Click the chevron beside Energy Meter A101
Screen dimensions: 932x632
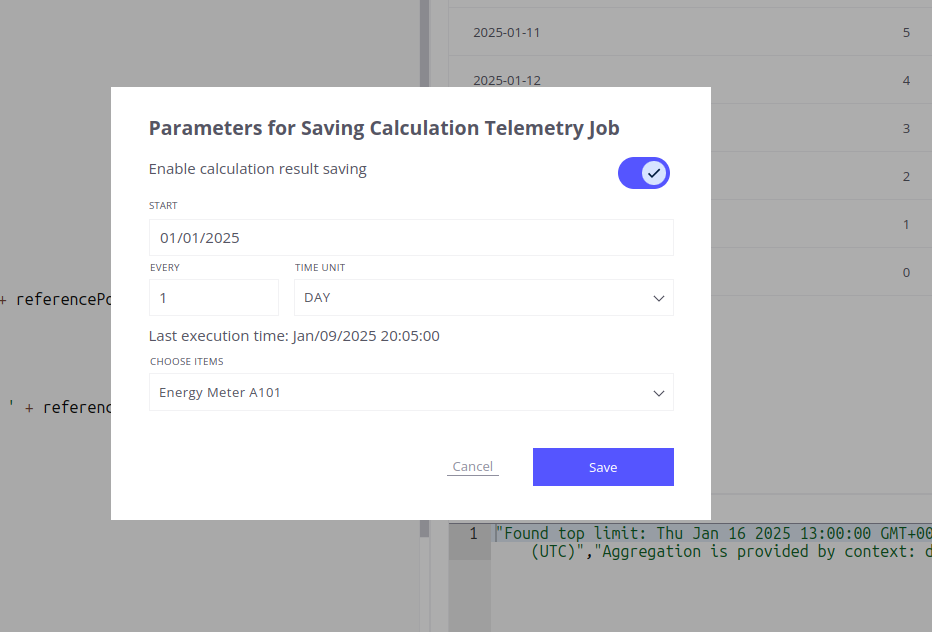coord(659,393)
